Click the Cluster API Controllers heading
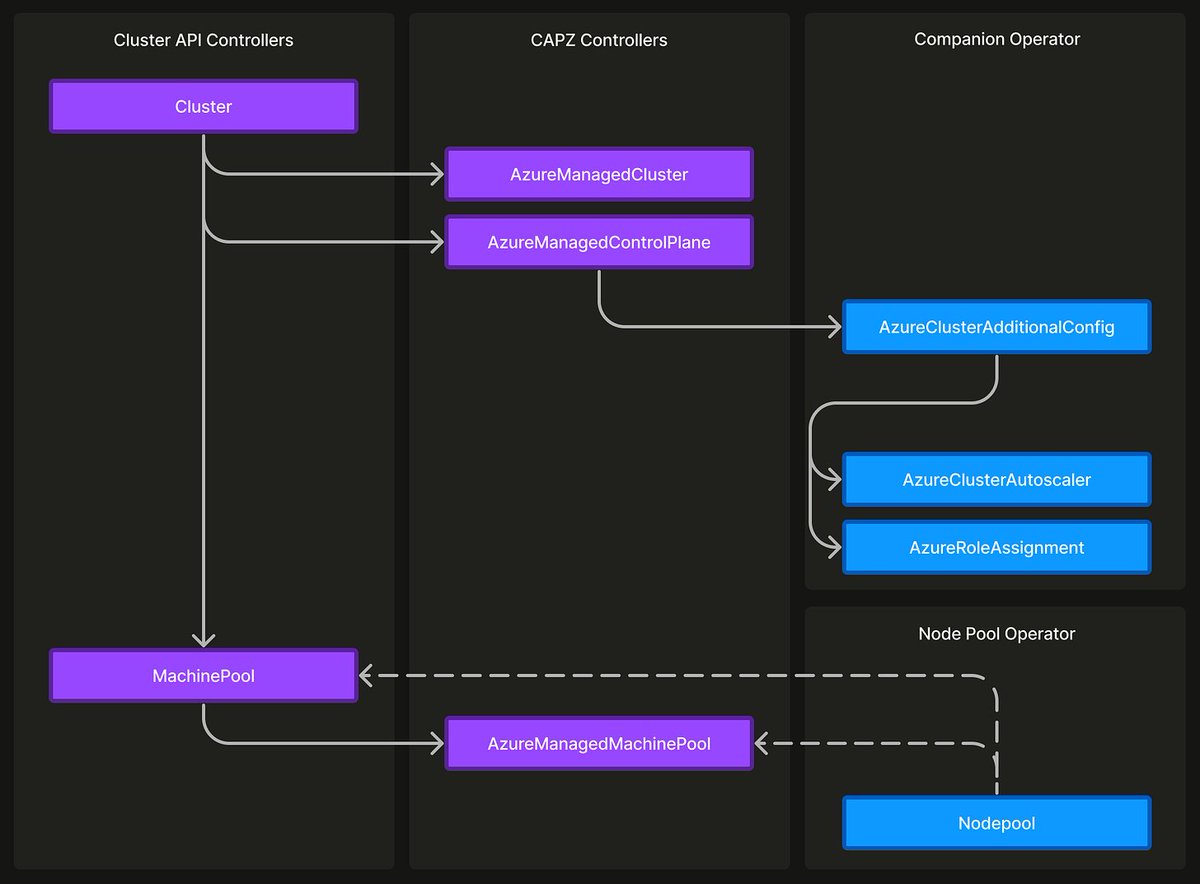This screenshot has width=1200, height=884. [x=203, y=40]
